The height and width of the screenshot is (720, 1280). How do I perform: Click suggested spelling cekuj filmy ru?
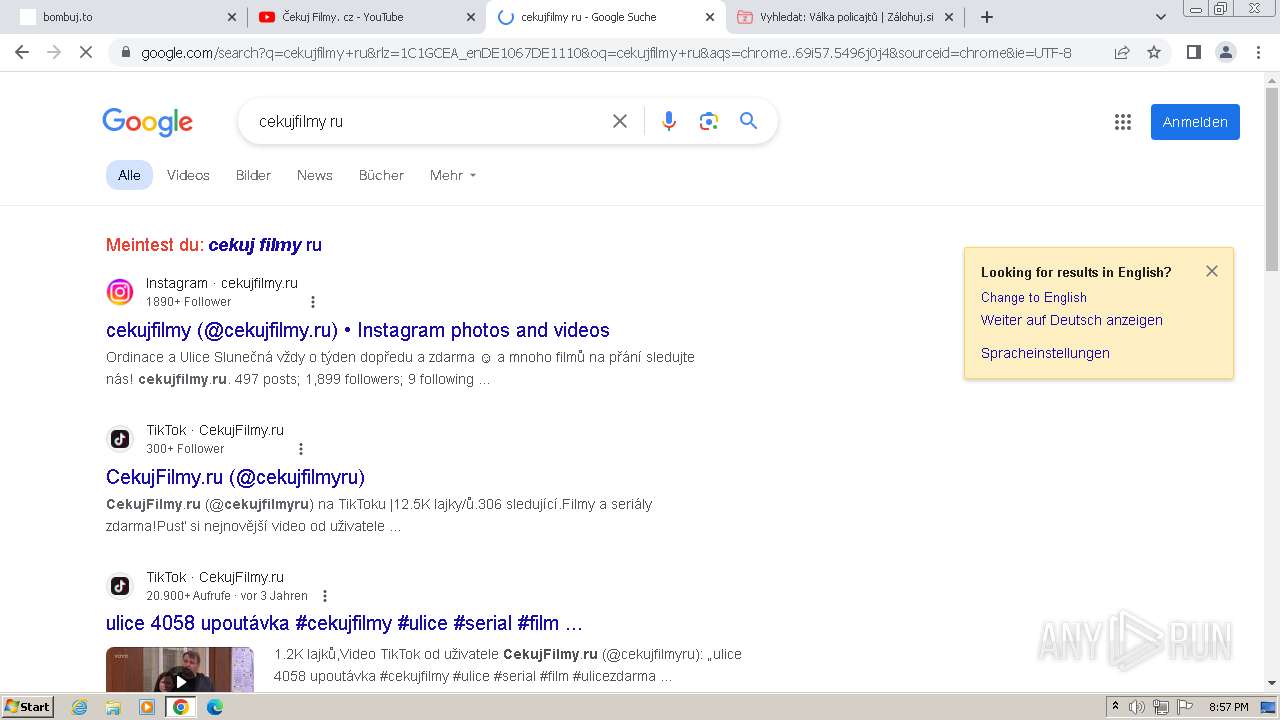click(x=265, y=245)
